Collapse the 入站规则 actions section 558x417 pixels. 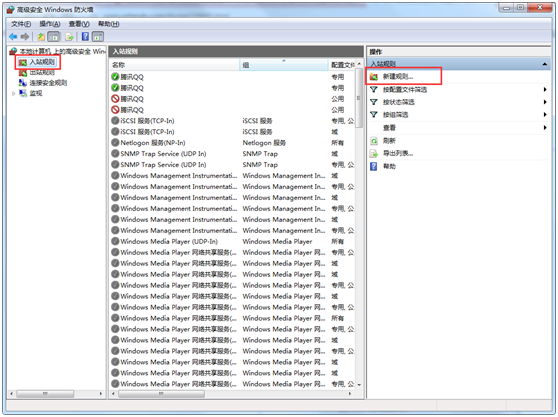(544, 64)
